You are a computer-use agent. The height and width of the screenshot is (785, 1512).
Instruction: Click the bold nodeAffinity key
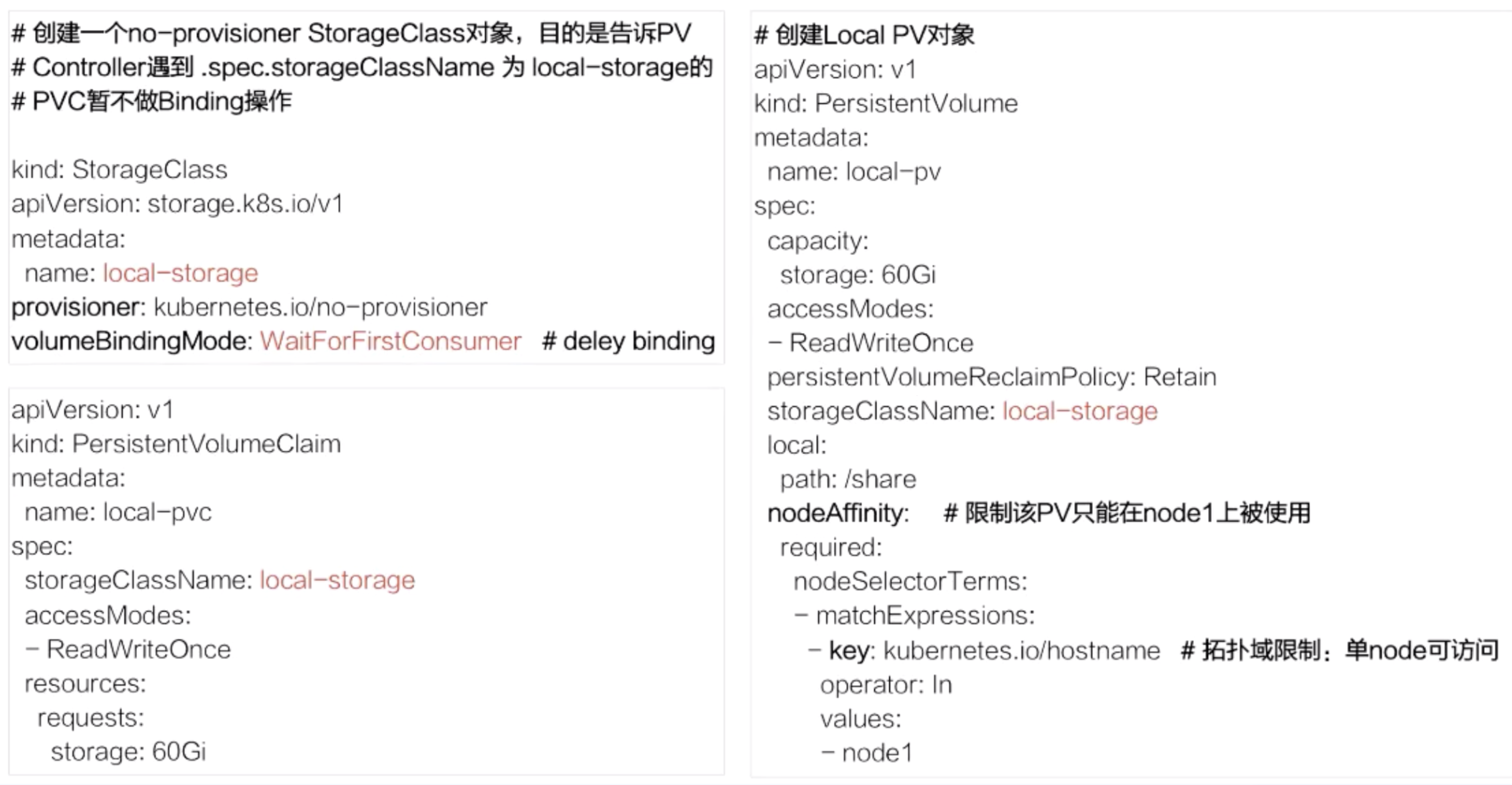pyautogui.click(x=838, y=513)
